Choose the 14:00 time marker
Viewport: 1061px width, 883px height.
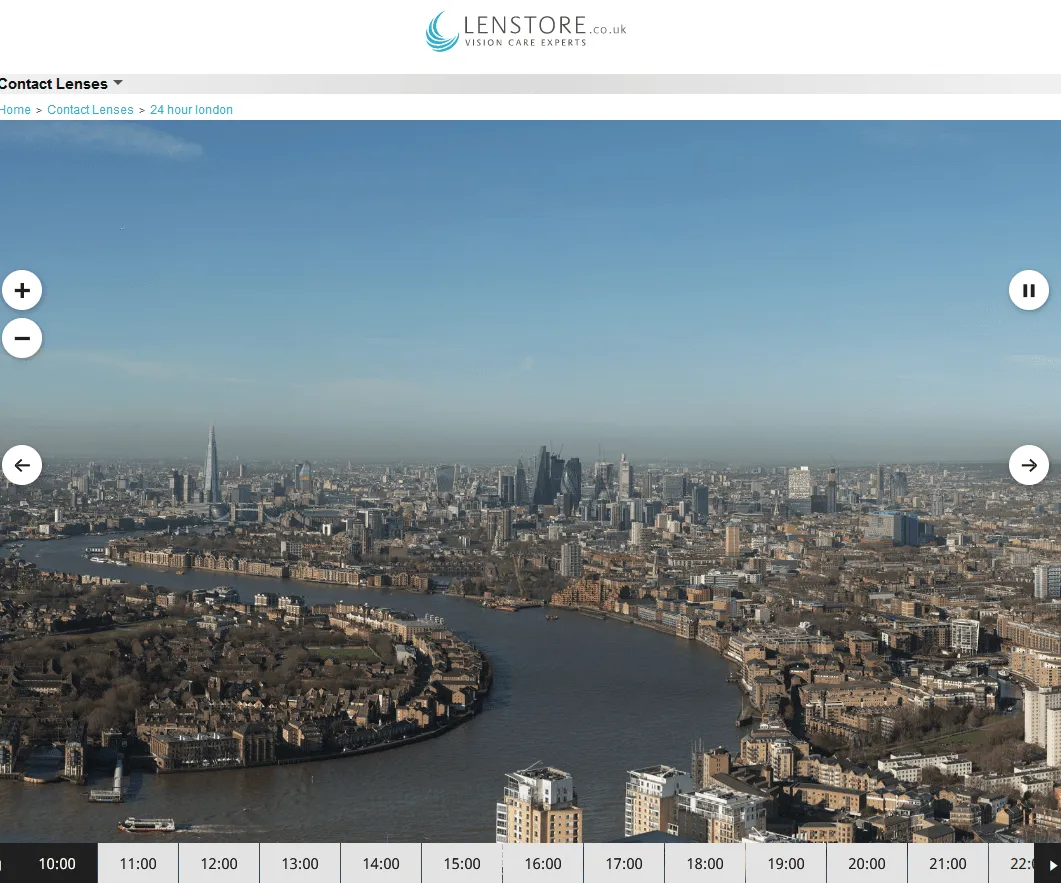(x=381, y=863)
